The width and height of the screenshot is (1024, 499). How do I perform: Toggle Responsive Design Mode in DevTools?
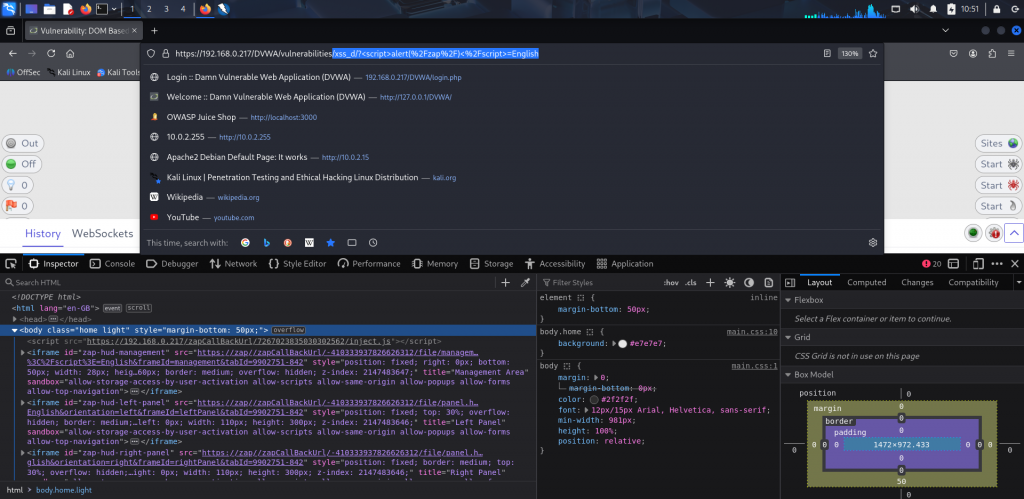(978, 264)
